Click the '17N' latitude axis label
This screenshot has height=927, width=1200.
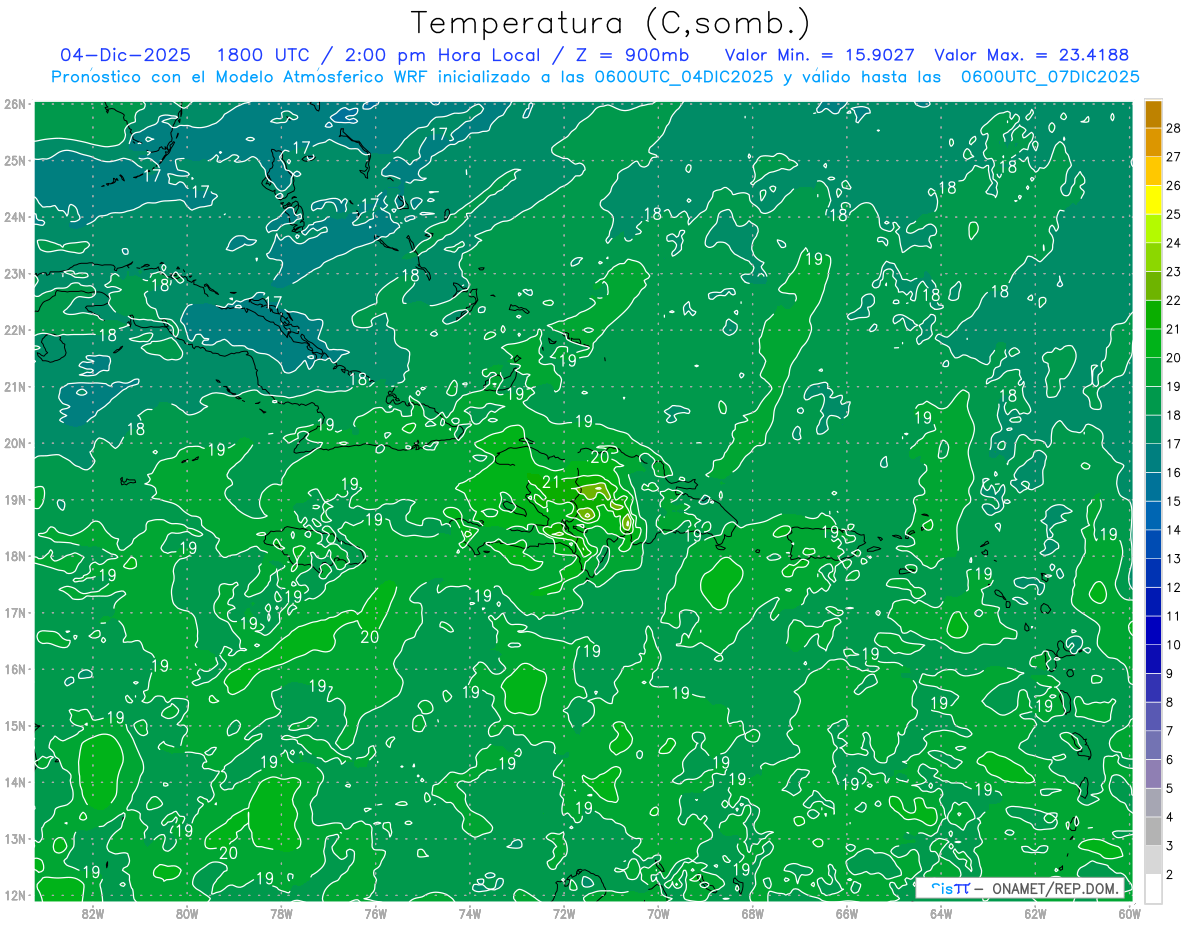tap(16, 612)
